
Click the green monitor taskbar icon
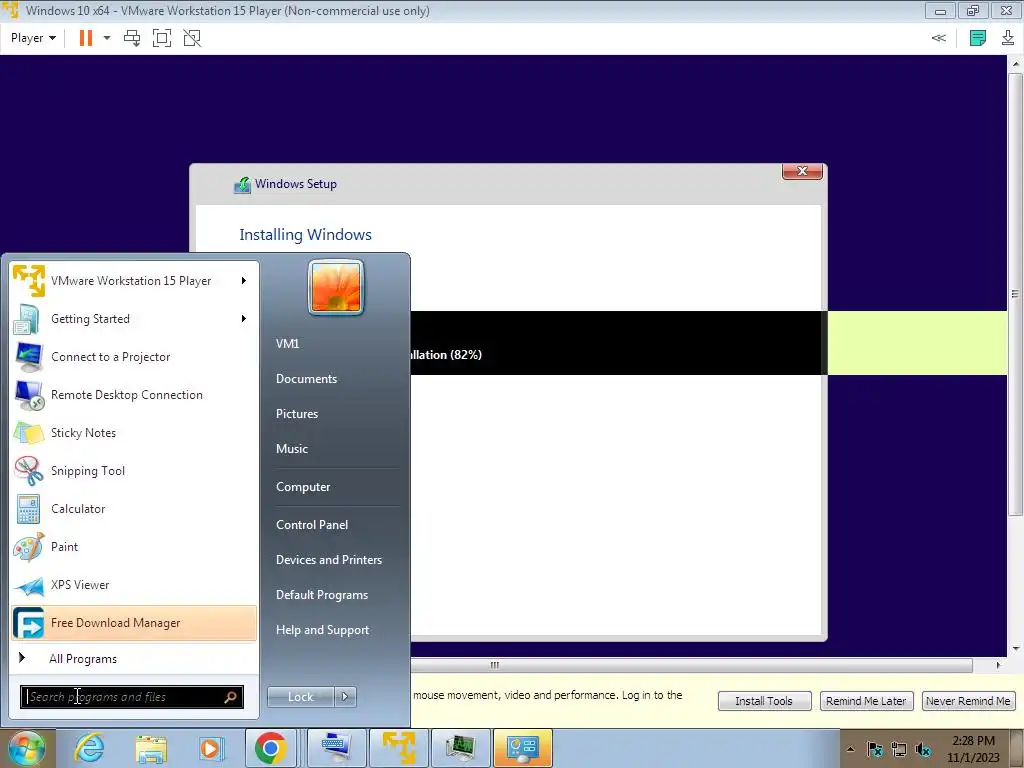461,748
